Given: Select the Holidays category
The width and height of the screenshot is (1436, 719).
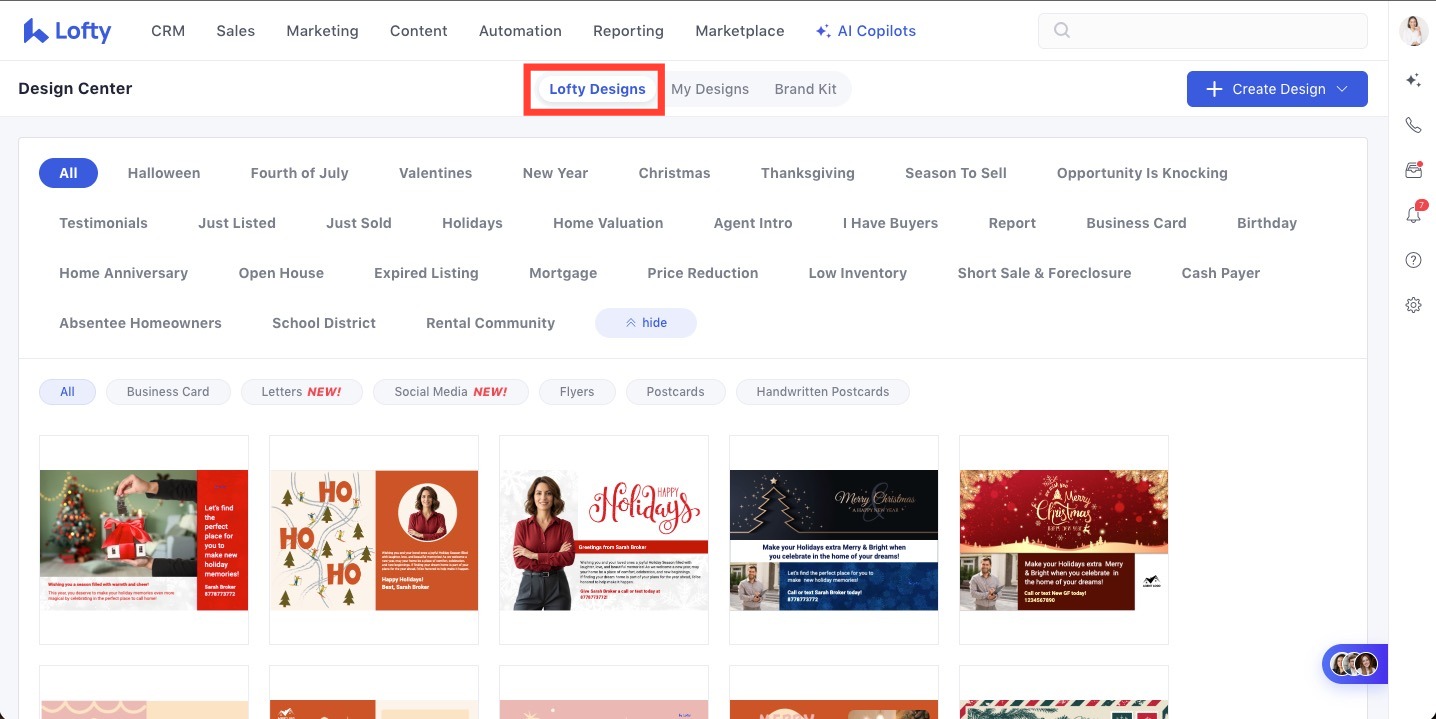Looking at the screenshot, I should click(x=472, y=223).
